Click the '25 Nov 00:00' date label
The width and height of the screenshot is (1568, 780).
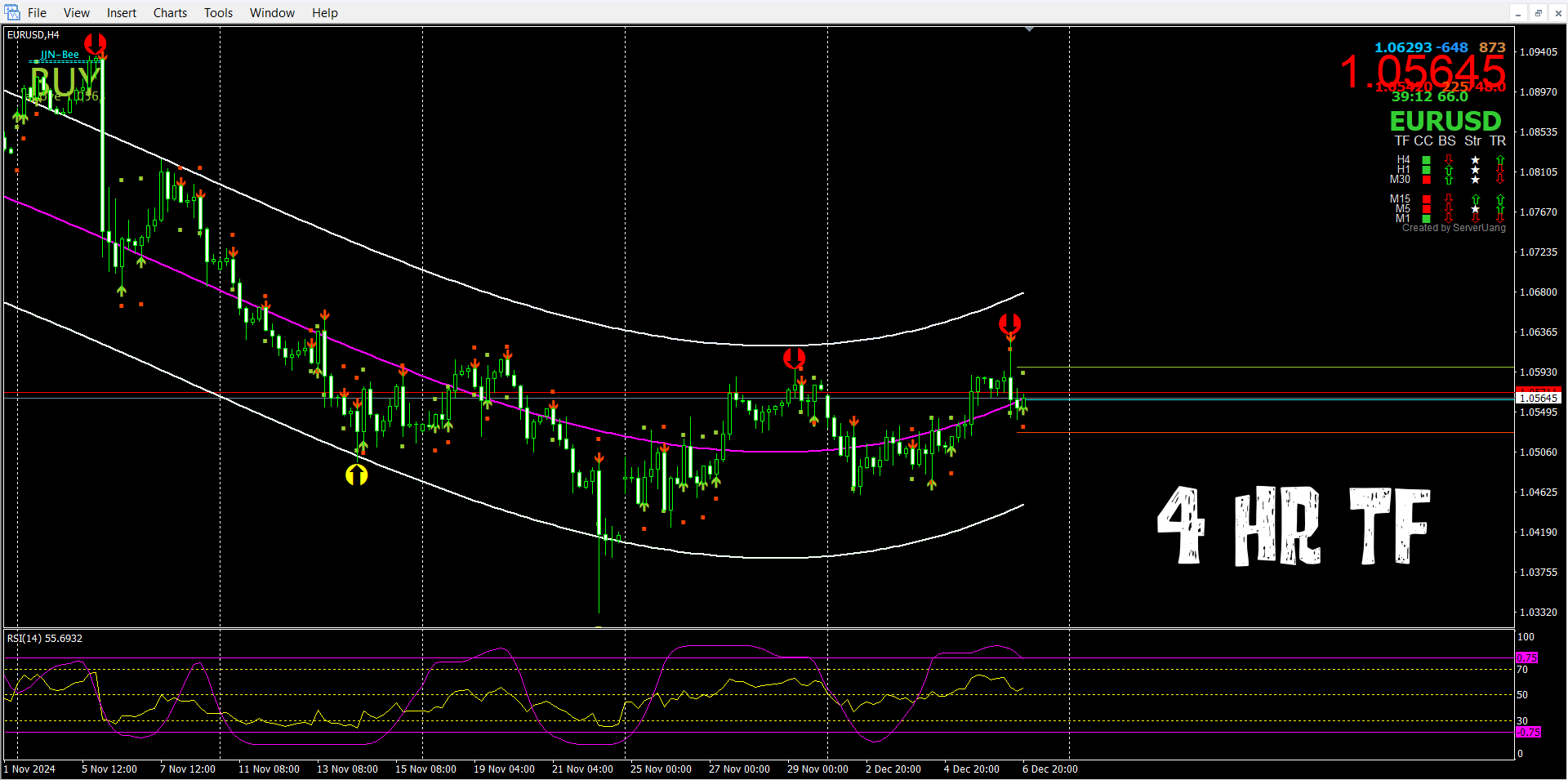(x=661, y=769)
